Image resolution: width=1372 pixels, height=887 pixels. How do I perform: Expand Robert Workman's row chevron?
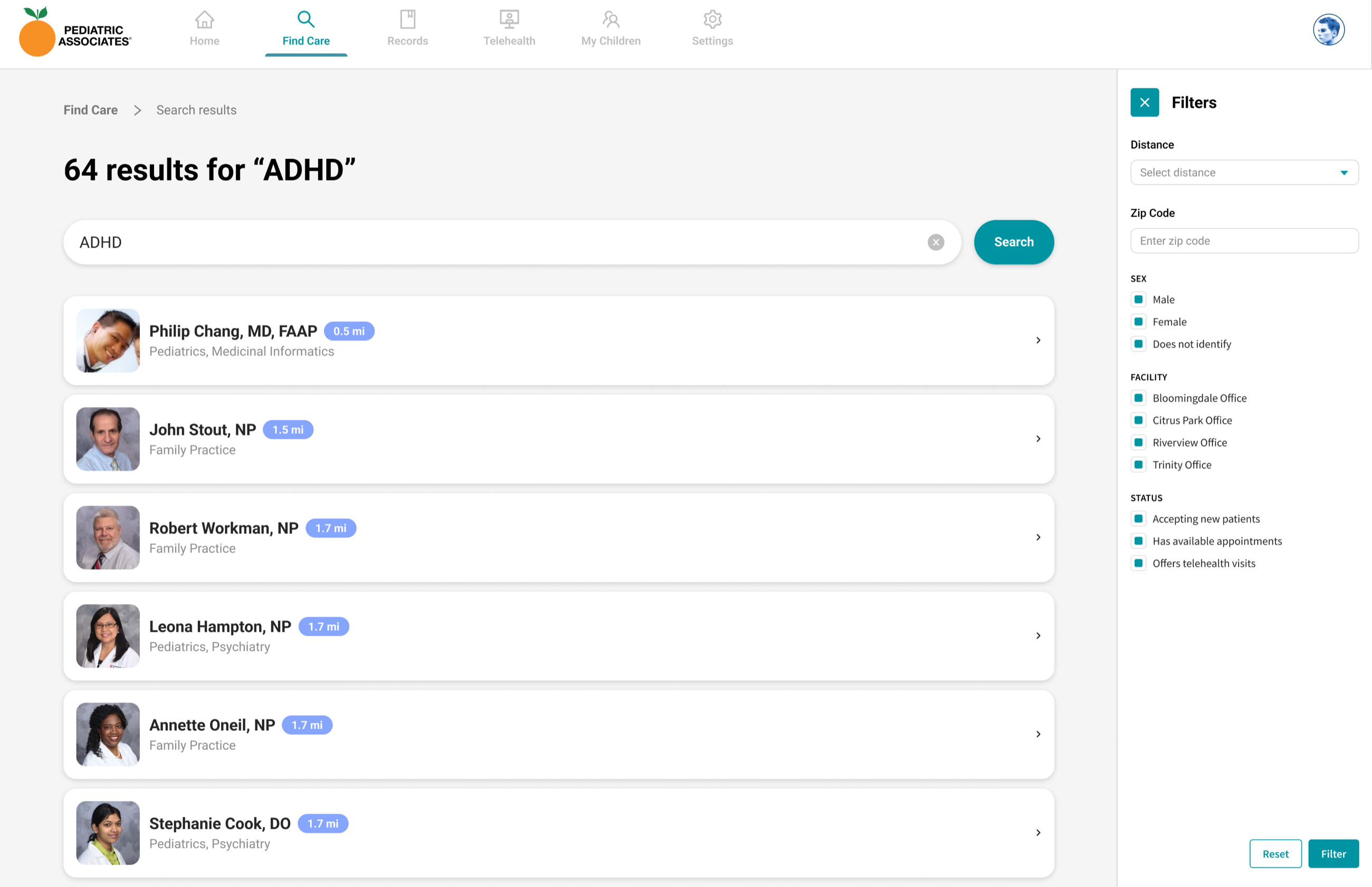pos(1037,537)
